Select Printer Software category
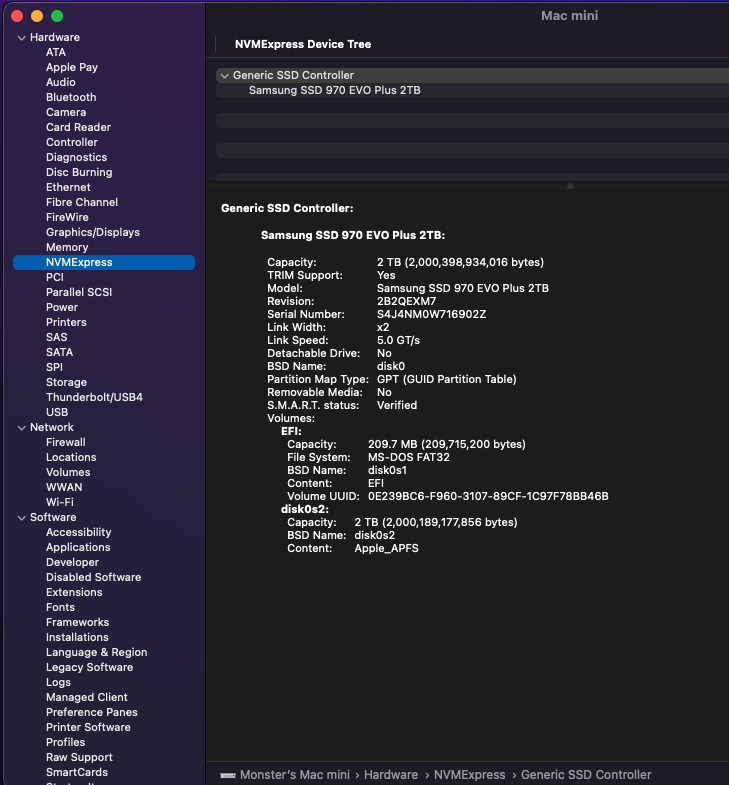Screen dimensions: 729x785 [x=88, y=728]
